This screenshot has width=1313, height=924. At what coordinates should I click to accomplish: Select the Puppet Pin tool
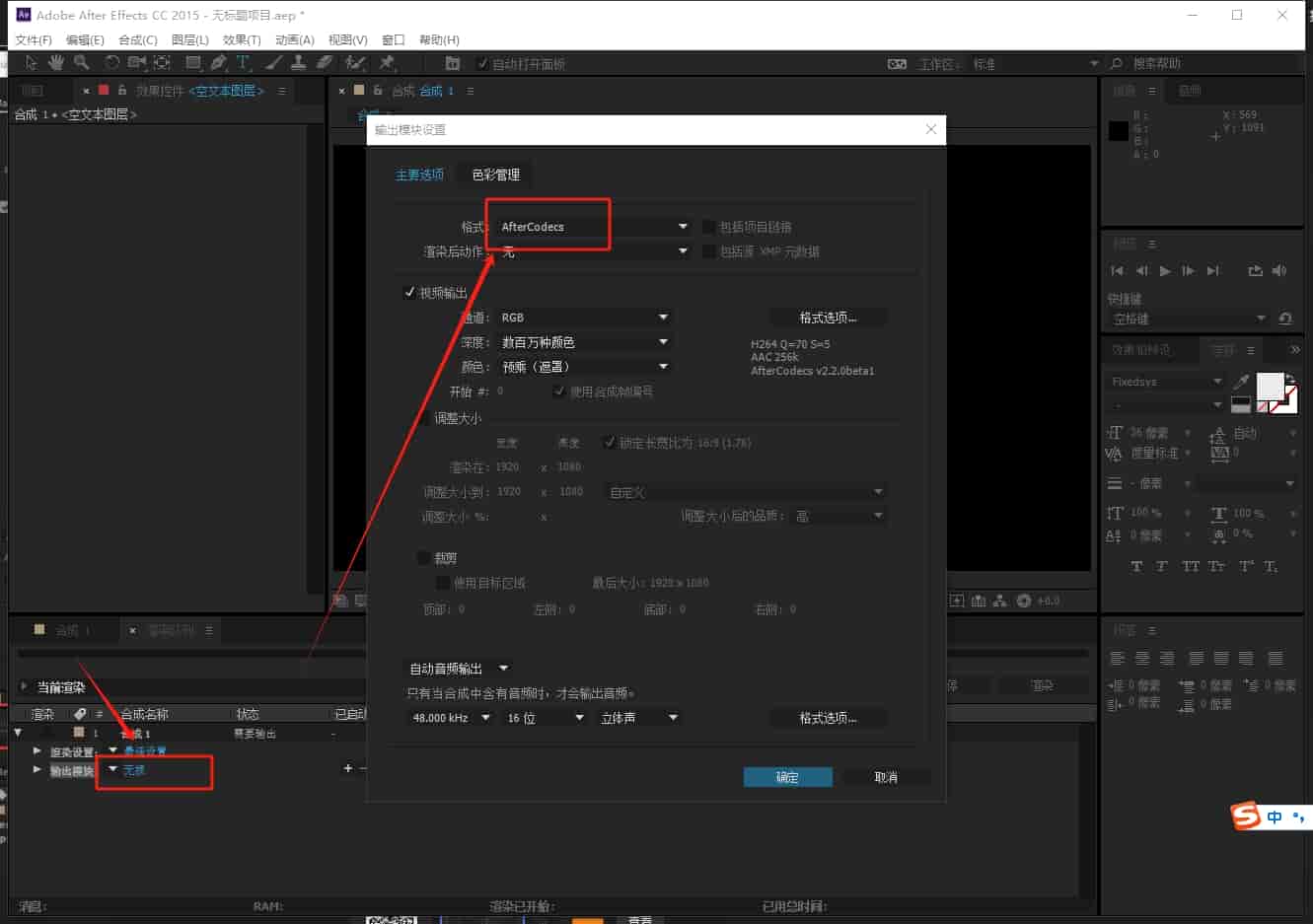pyautogui.click(x=387, y=63)
